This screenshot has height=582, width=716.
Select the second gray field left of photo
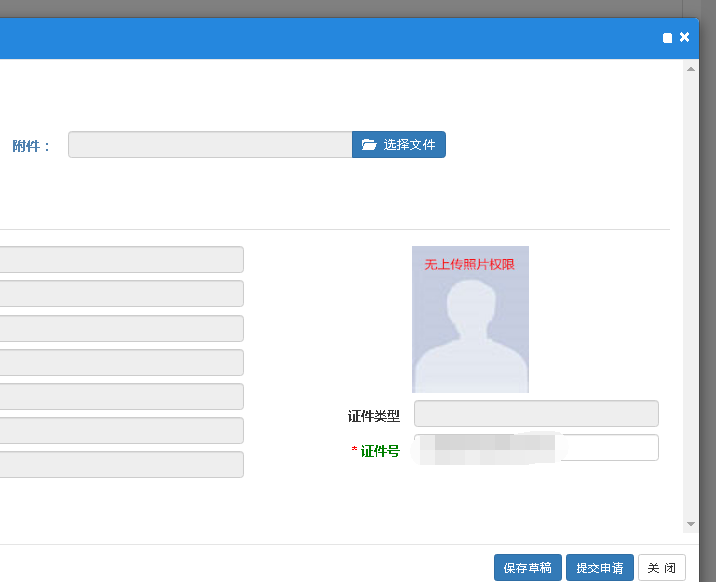point(120,294)
